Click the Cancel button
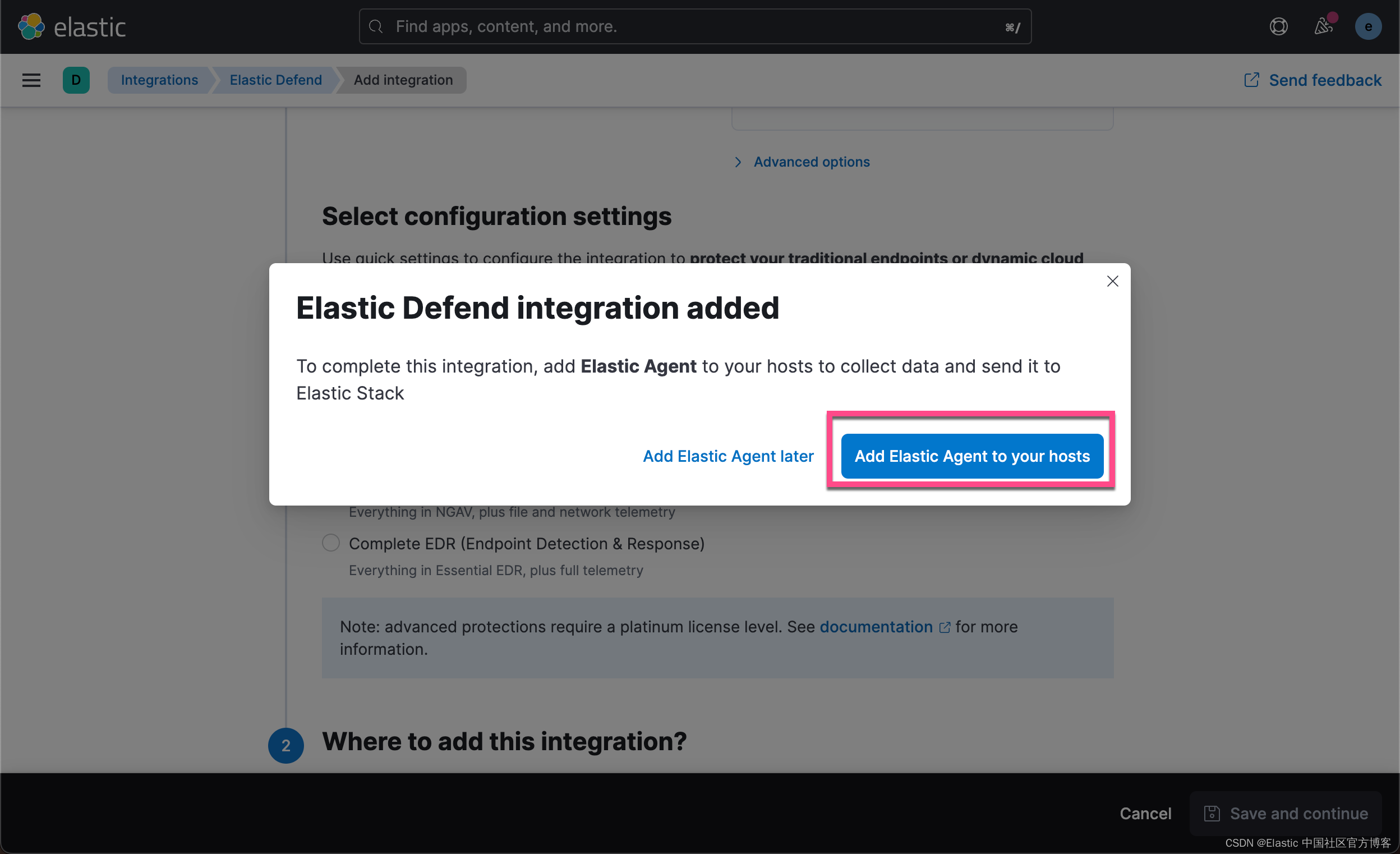The image size is (1400, 854). coord(1145,814)
